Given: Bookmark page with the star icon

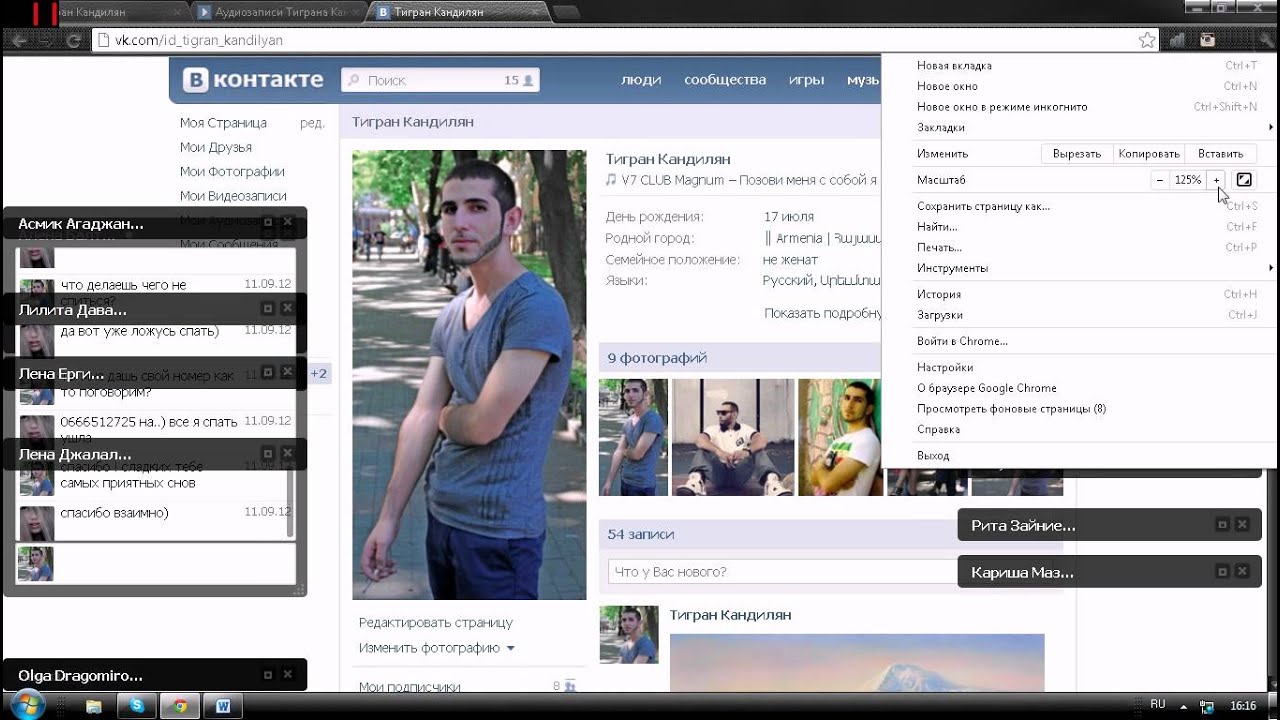Looking at the screenshot, I should click(1147, 40).
